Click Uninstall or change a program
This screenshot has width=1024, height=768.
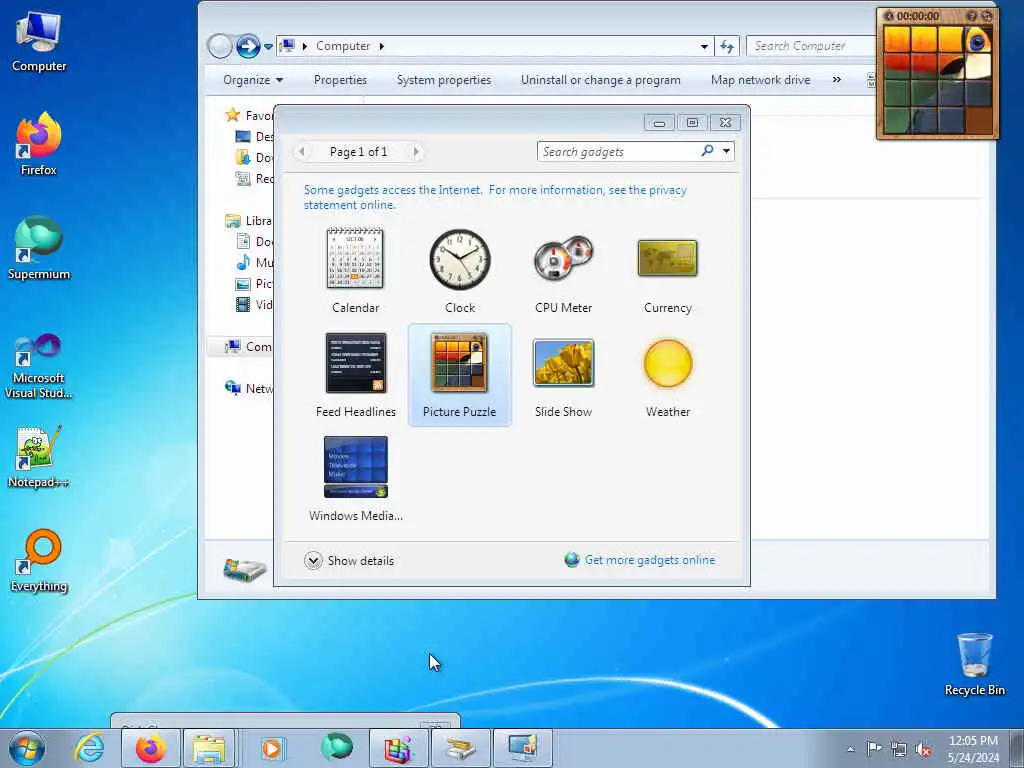(601, 80)
